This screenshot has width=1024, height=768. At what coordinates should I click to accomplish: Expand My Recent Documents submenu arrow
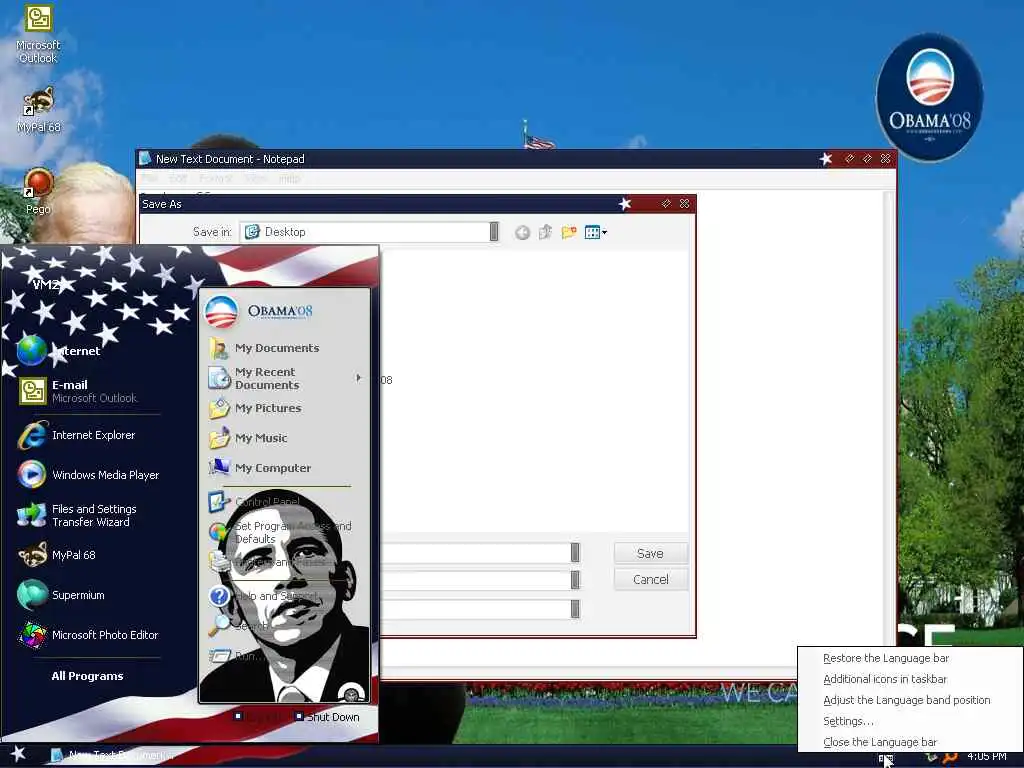pos(358,378)
